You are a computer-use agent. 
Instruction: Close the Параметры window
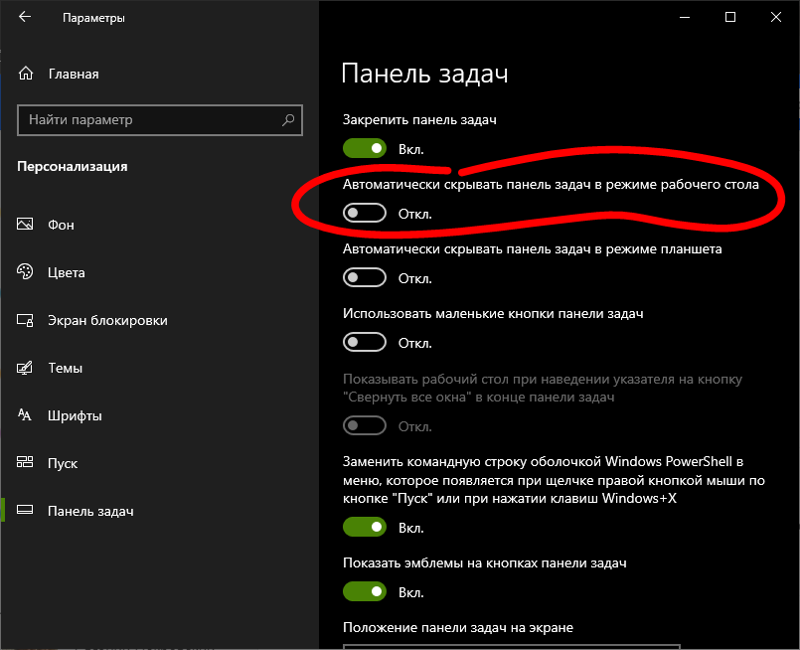click(776, 17)
